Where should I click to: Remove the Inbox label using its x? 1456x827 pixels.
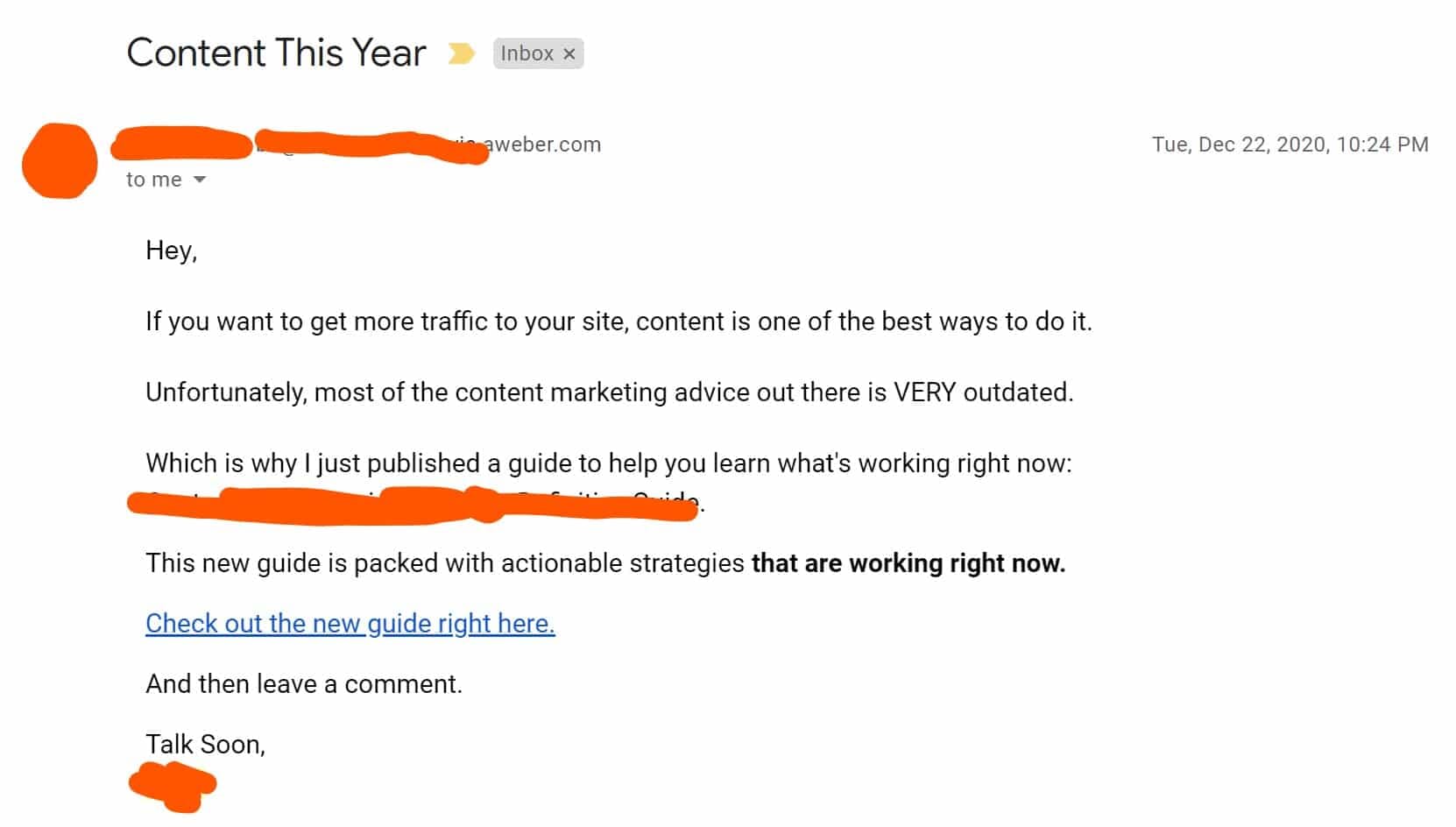tap(569, 53)
